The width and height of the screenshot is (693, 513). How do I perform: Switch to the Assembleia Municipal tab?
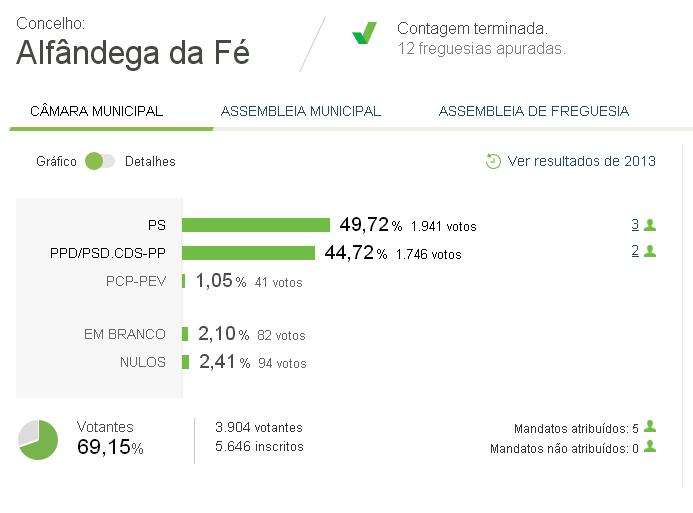pyautogui.click(x=301, y=111)
